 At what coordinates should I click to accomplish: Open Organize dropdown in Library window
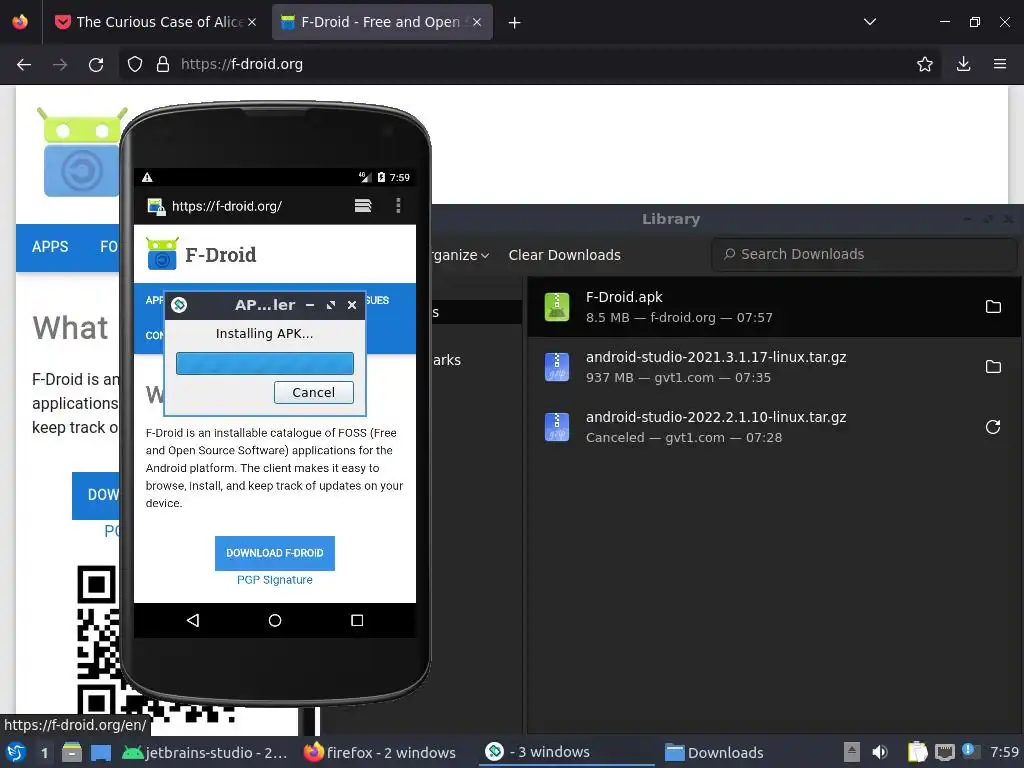tap(460, 255)
